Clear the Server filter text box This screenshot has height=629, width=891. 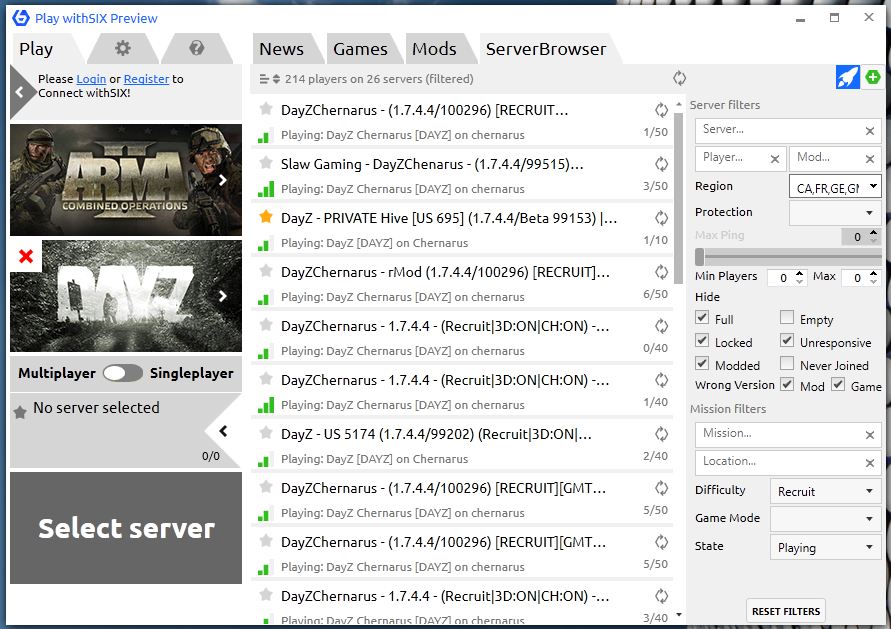(x=870, y=131)
